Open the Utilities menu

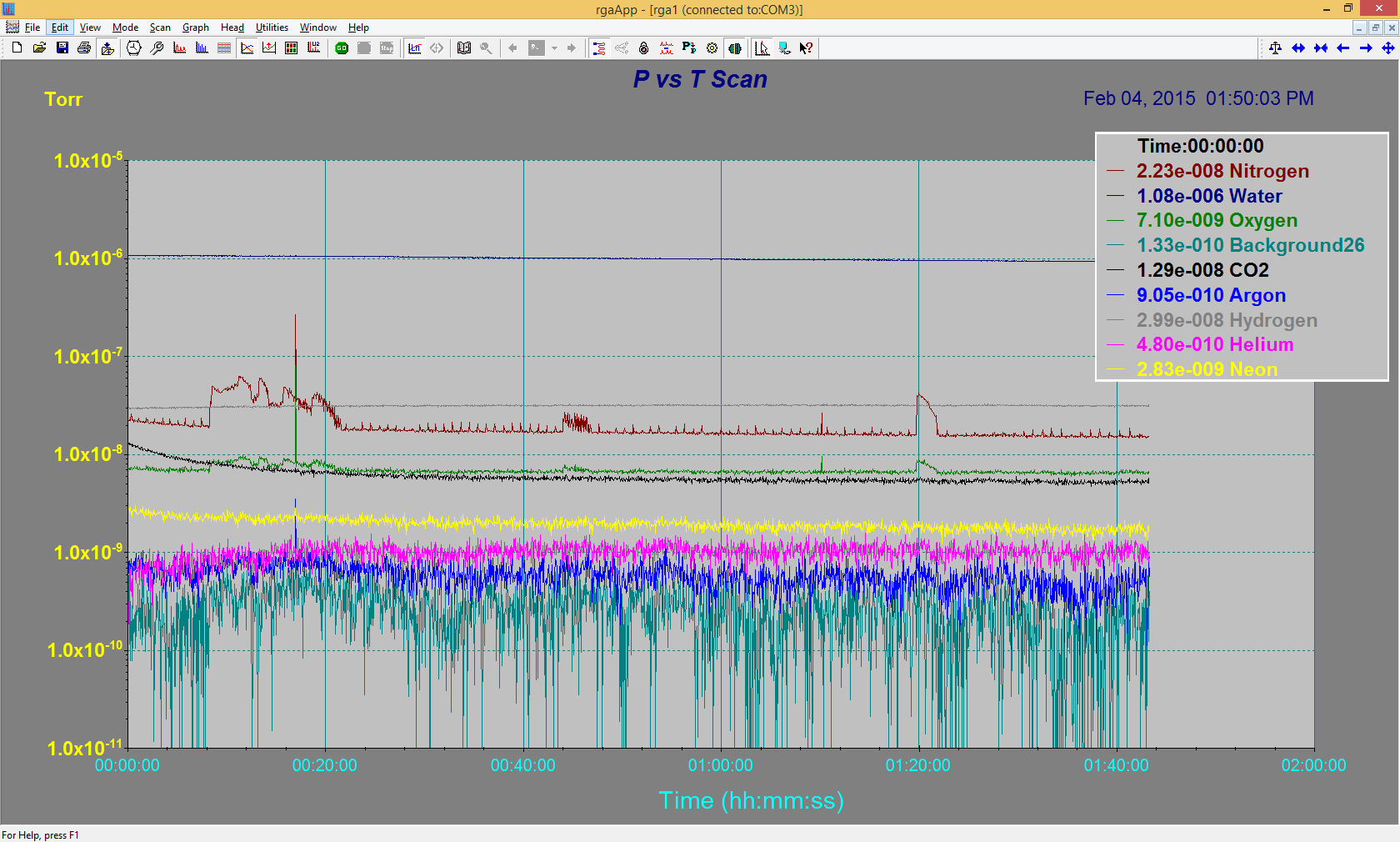click(x=272, y=28)
